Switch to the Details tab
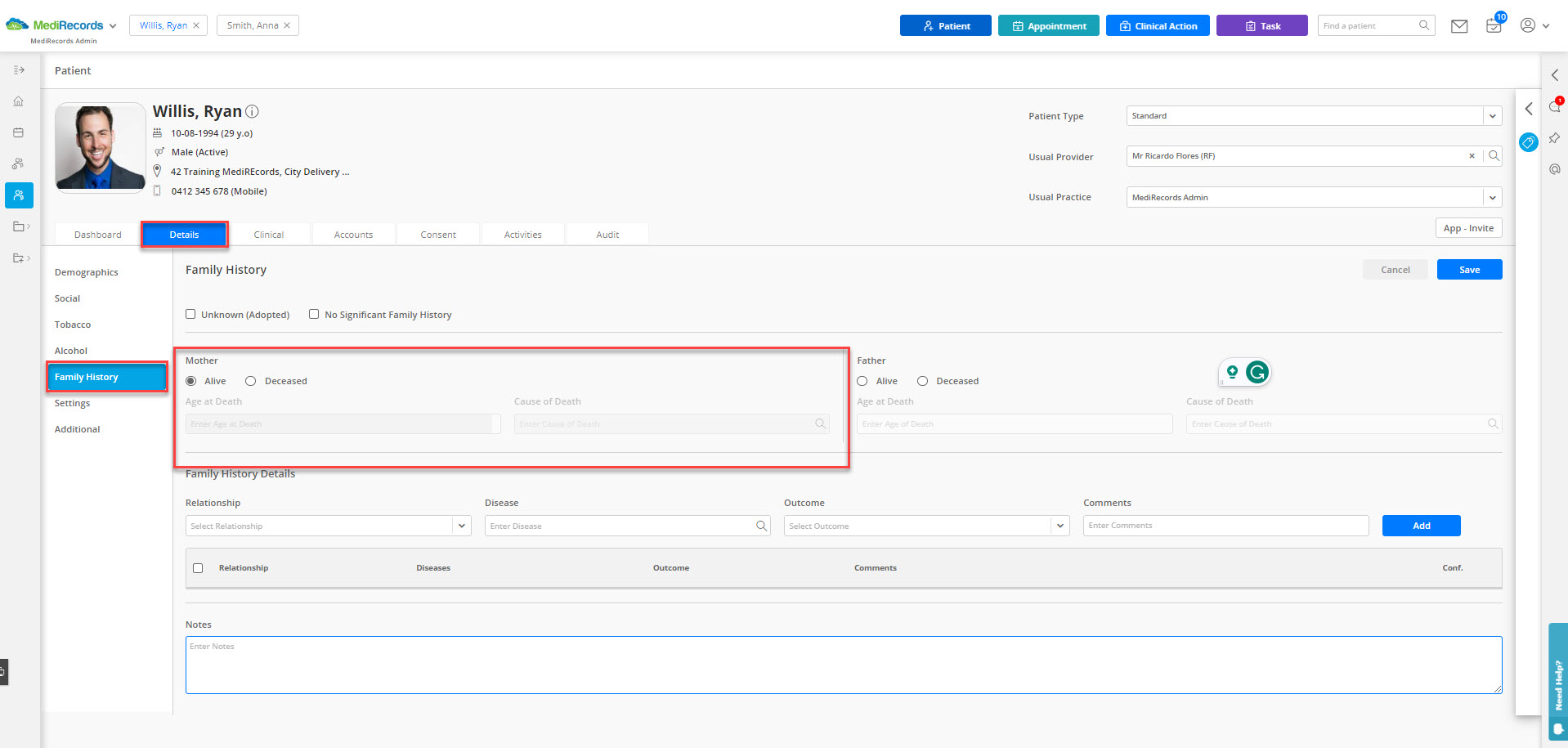The width and height of the screenshot is (1568, 748). (184, 235)
